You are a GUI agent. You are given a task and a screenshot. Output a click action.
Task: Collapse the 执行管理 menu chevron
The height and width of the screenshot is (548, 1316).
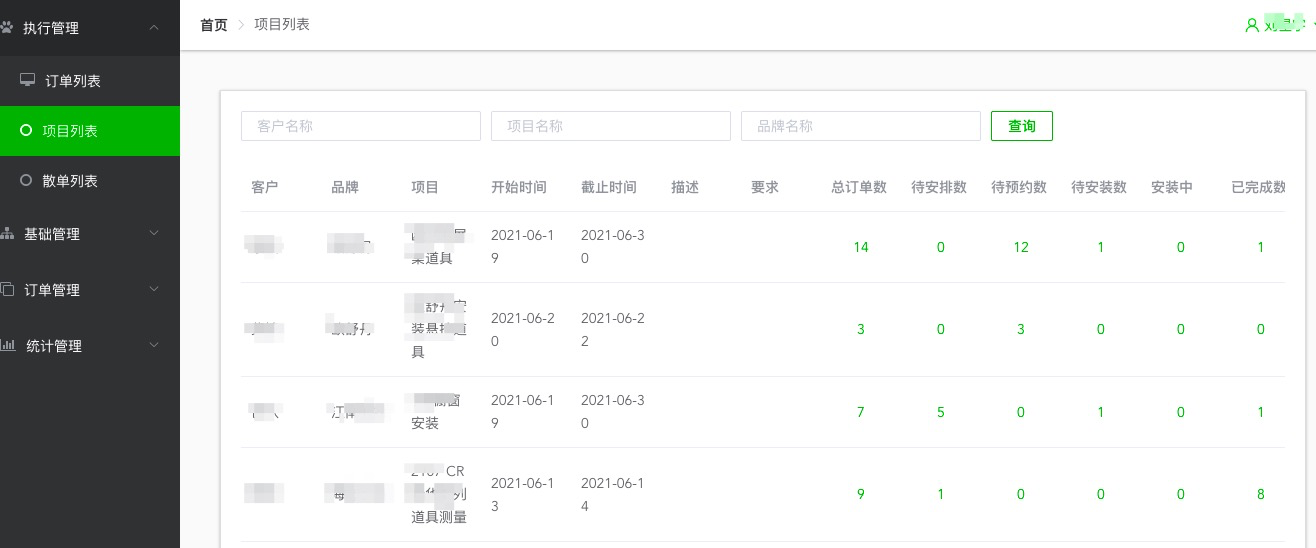pos(153,28)
